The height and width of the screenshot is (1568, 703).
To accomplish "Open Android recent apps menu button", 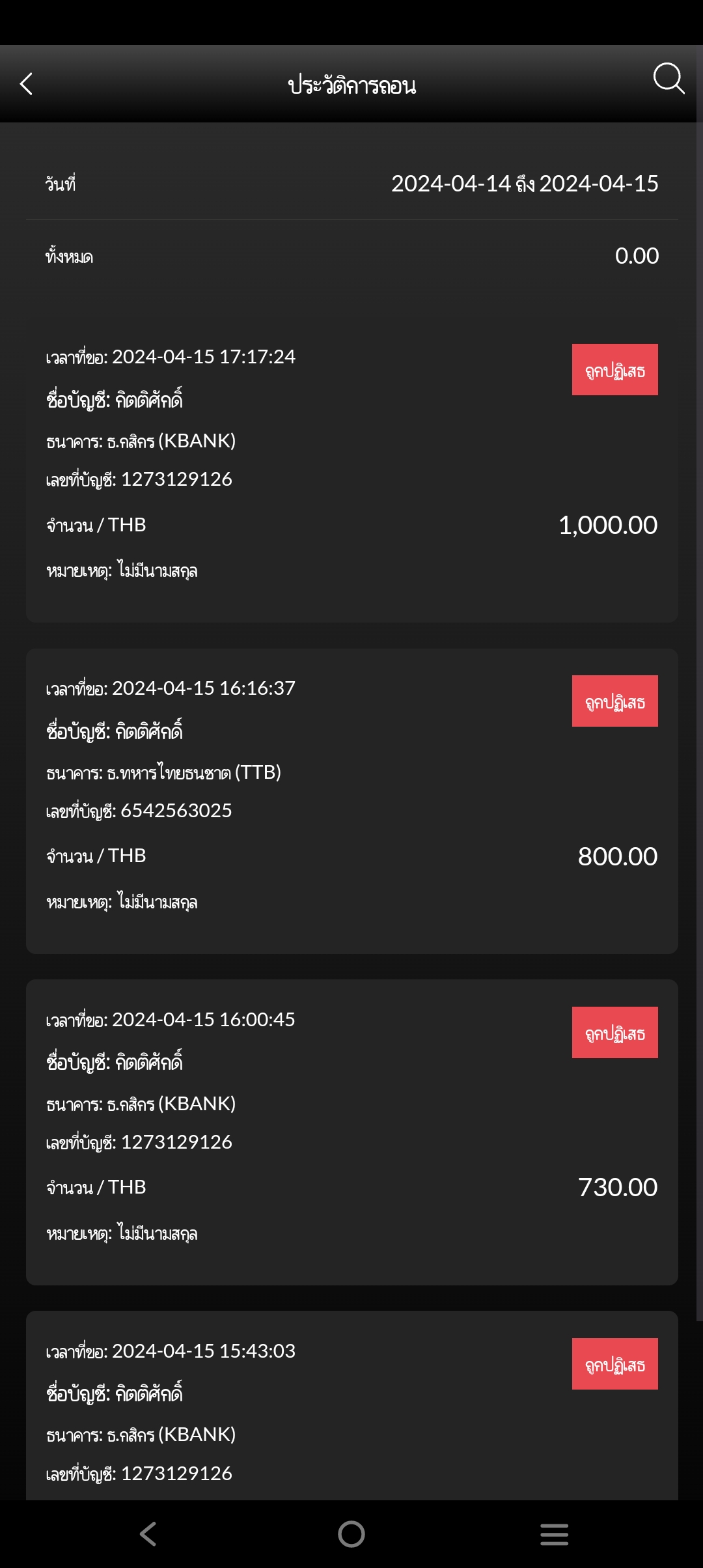I will coord(554,1534).
